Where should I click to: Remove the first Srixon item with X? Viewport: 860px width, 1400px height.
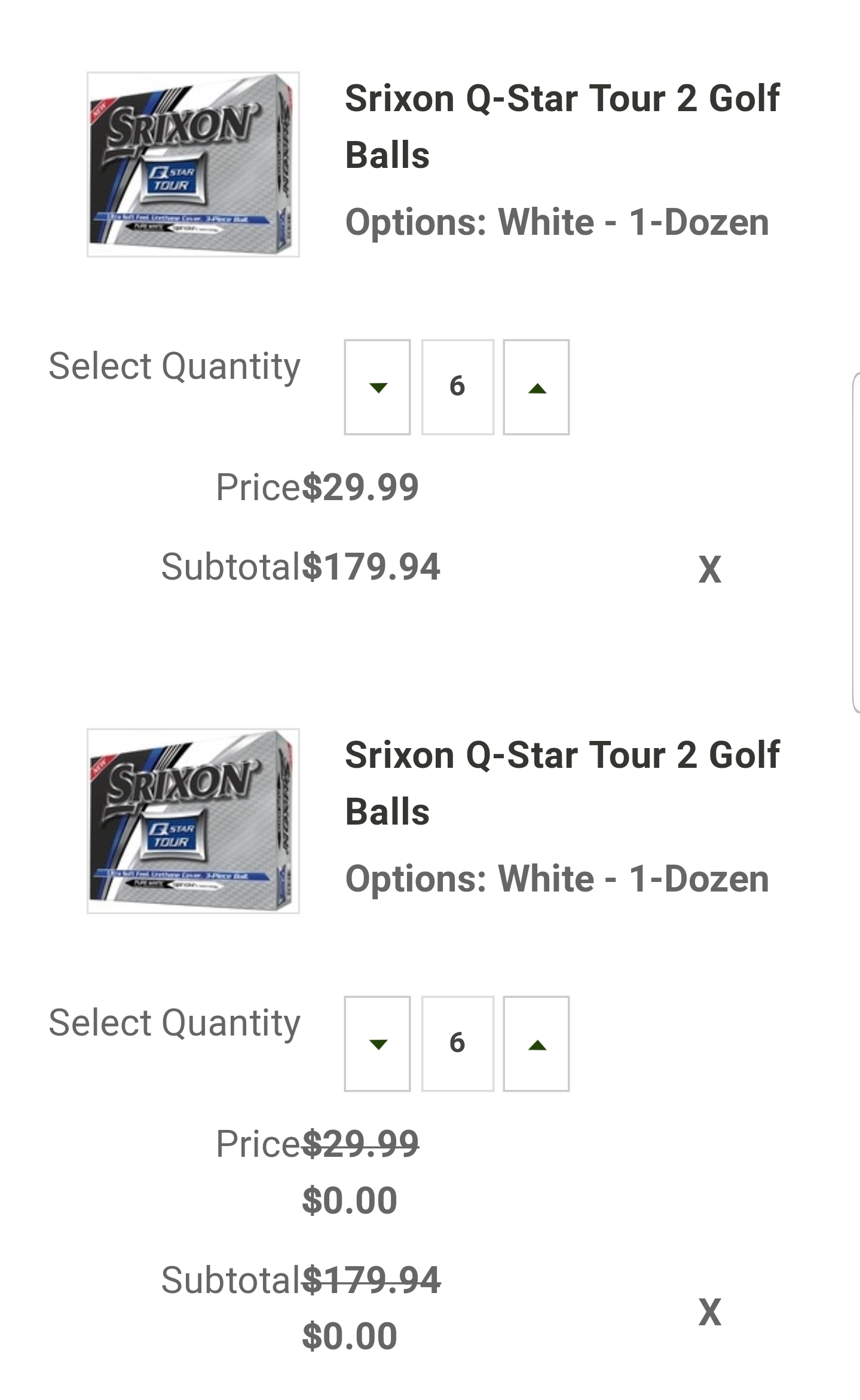[709, 569]
